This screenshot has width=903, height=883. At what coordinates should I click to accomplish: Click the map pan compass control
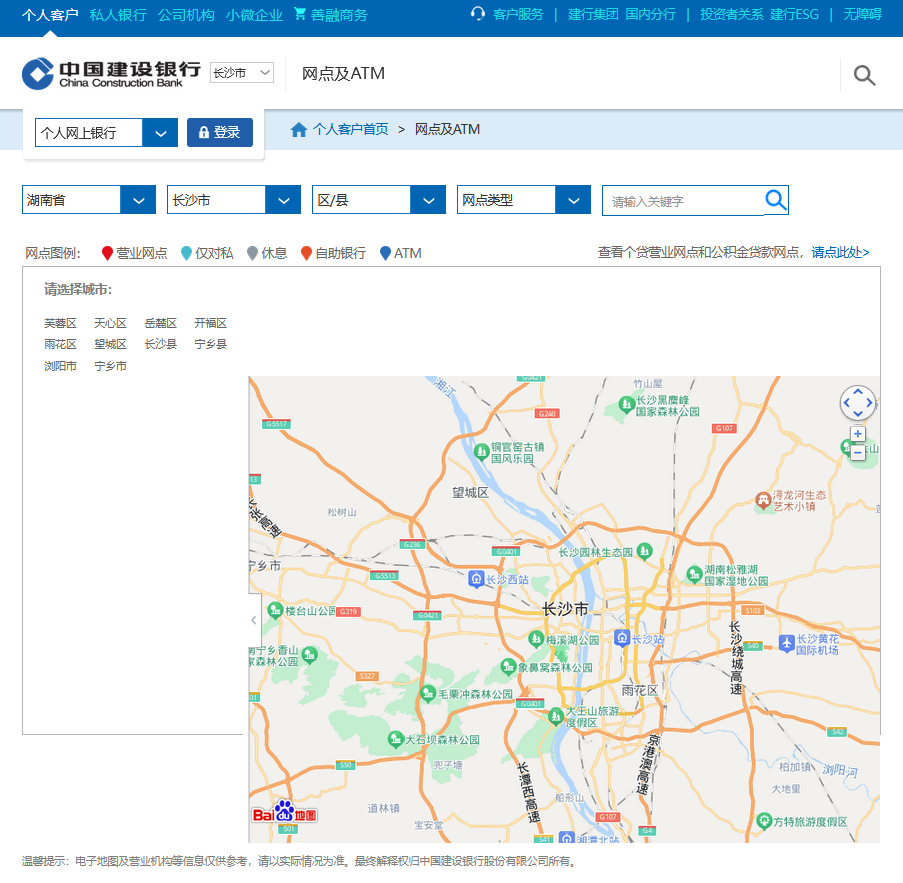click(x=858, y=403)
